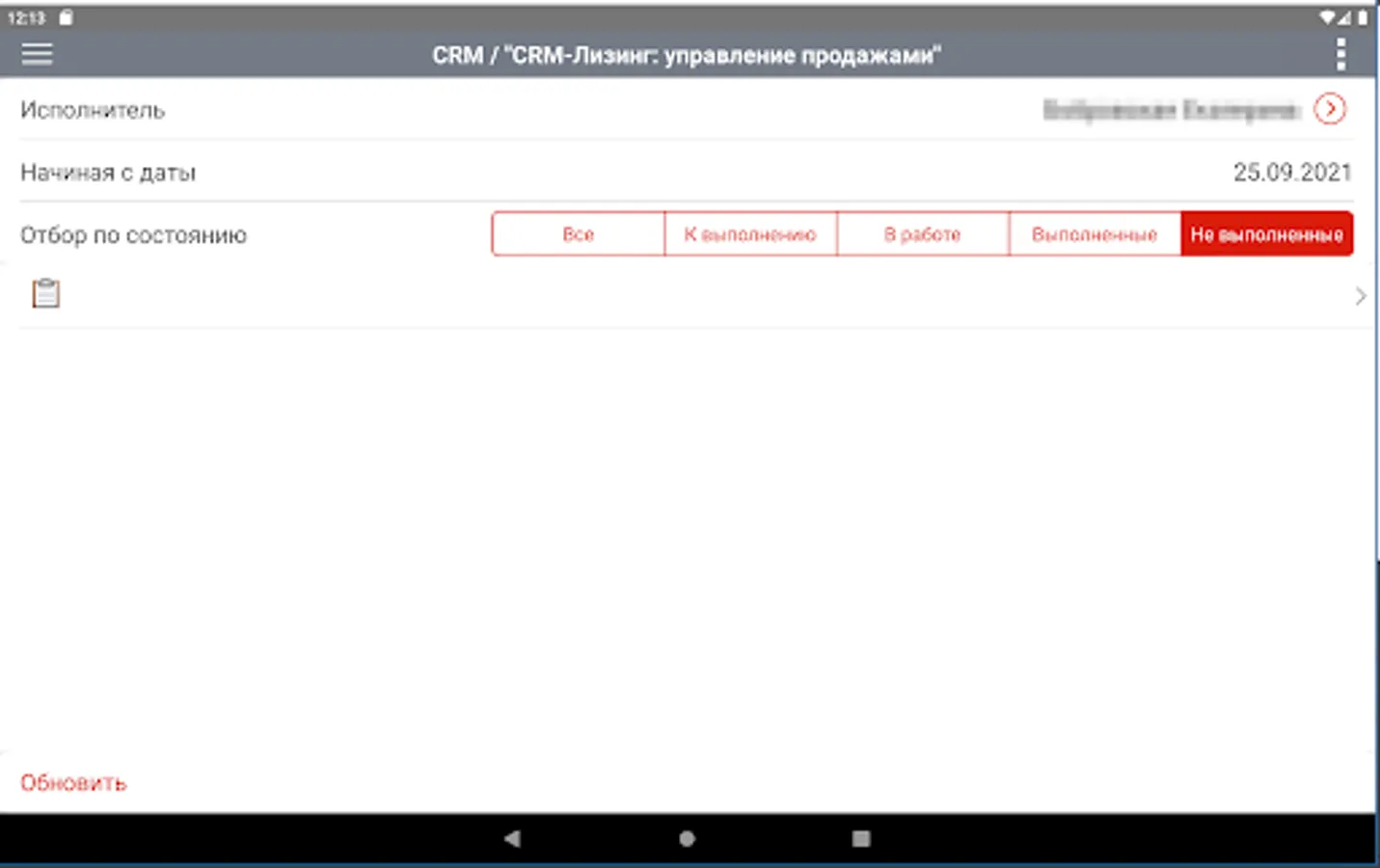Tap the recent apps square icon
Image resolution: width=1380 pixels, height=868 pixels.
(x=861, y=839)
